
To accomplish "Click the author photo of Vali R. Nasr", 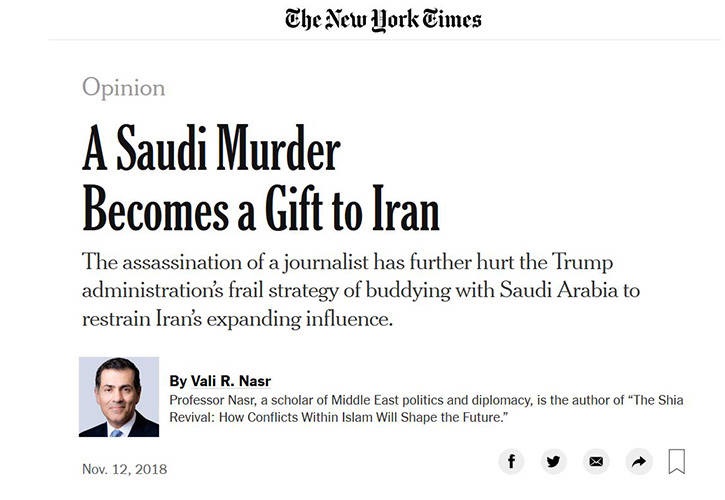I will [x=119, y=397].
